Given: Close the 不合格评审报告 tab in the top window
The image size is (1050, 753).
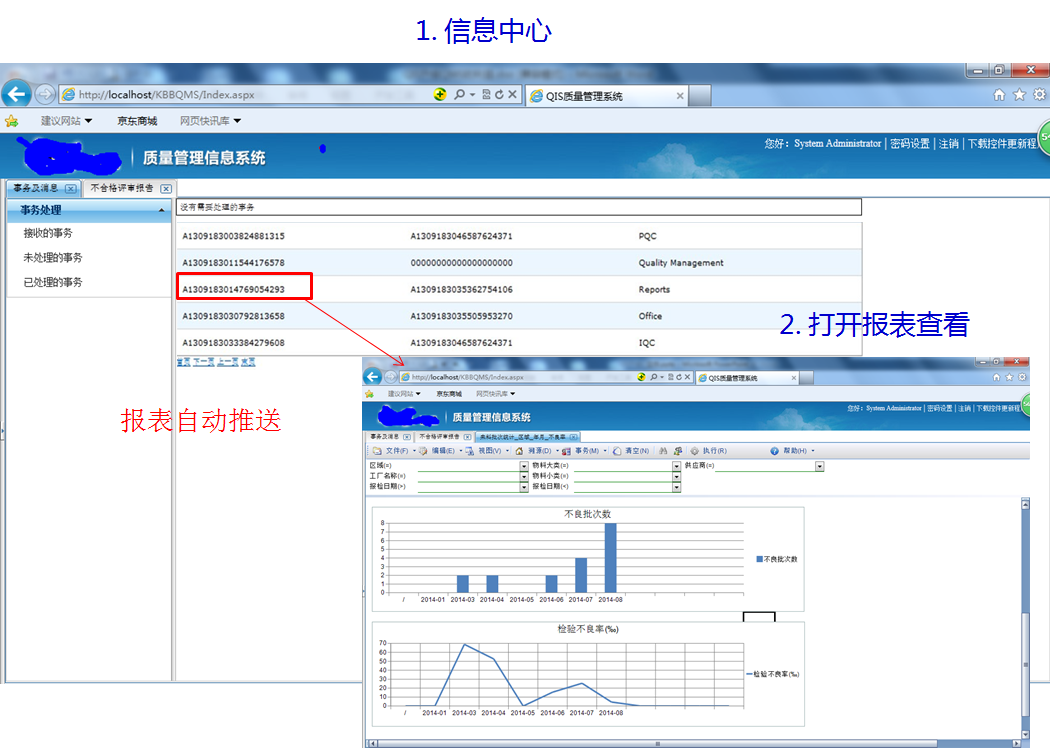Looking at the screenshot, I should tap(166, 188).
